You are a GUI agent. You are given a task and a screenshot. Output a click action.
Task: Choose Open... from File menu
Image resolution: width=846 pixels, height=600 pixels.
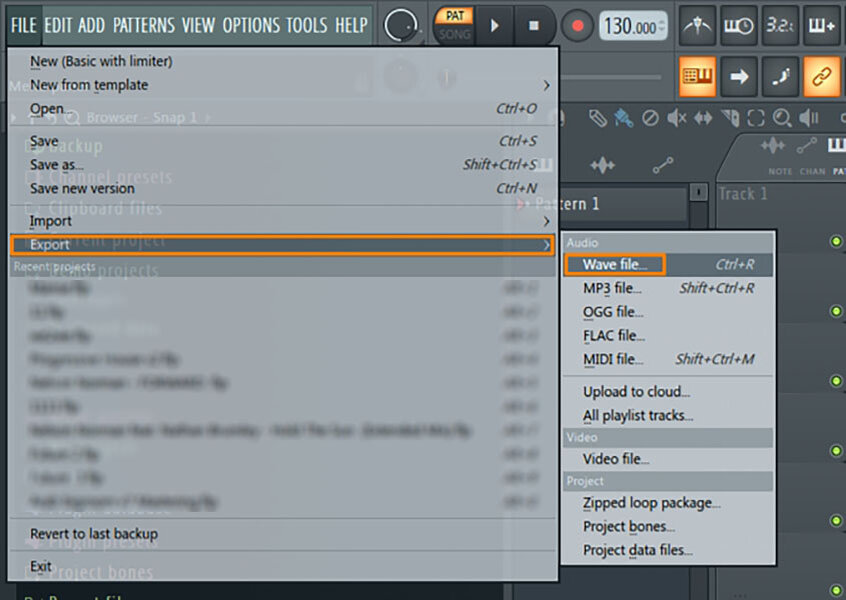tap(282, 108)
